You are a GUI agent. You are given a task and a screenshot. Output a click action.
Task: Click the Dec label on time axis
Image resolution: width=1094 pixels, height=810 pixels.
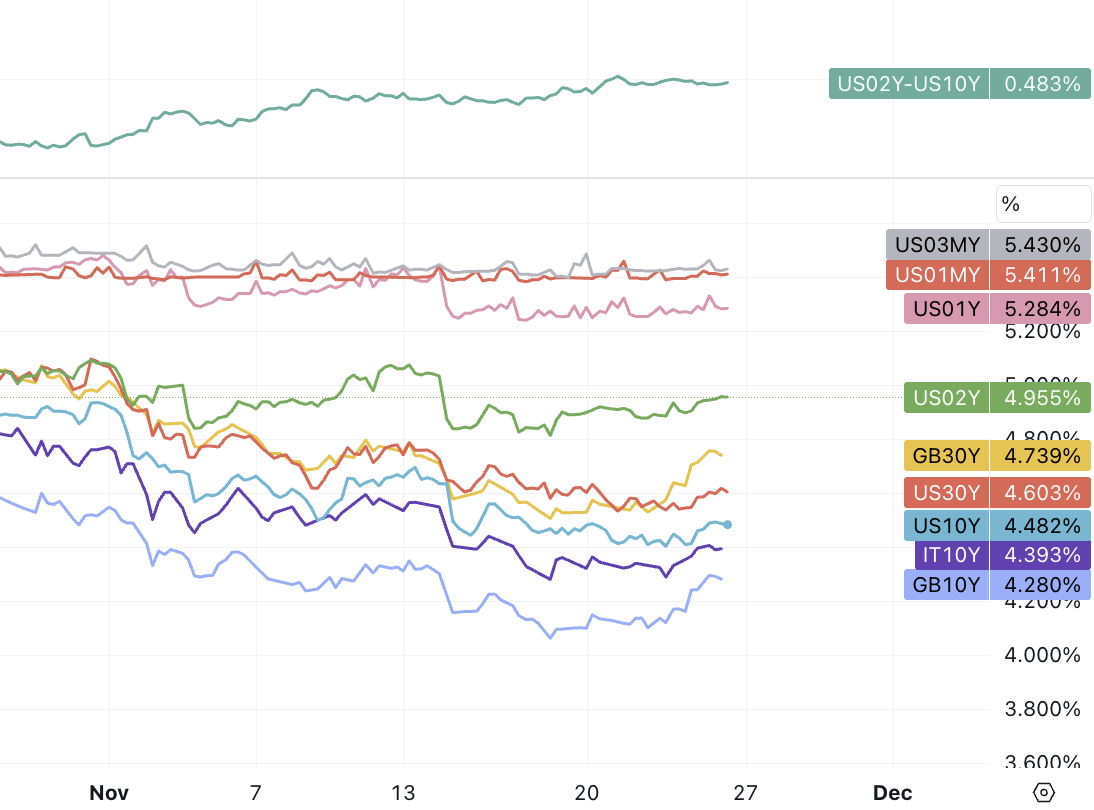892,793
